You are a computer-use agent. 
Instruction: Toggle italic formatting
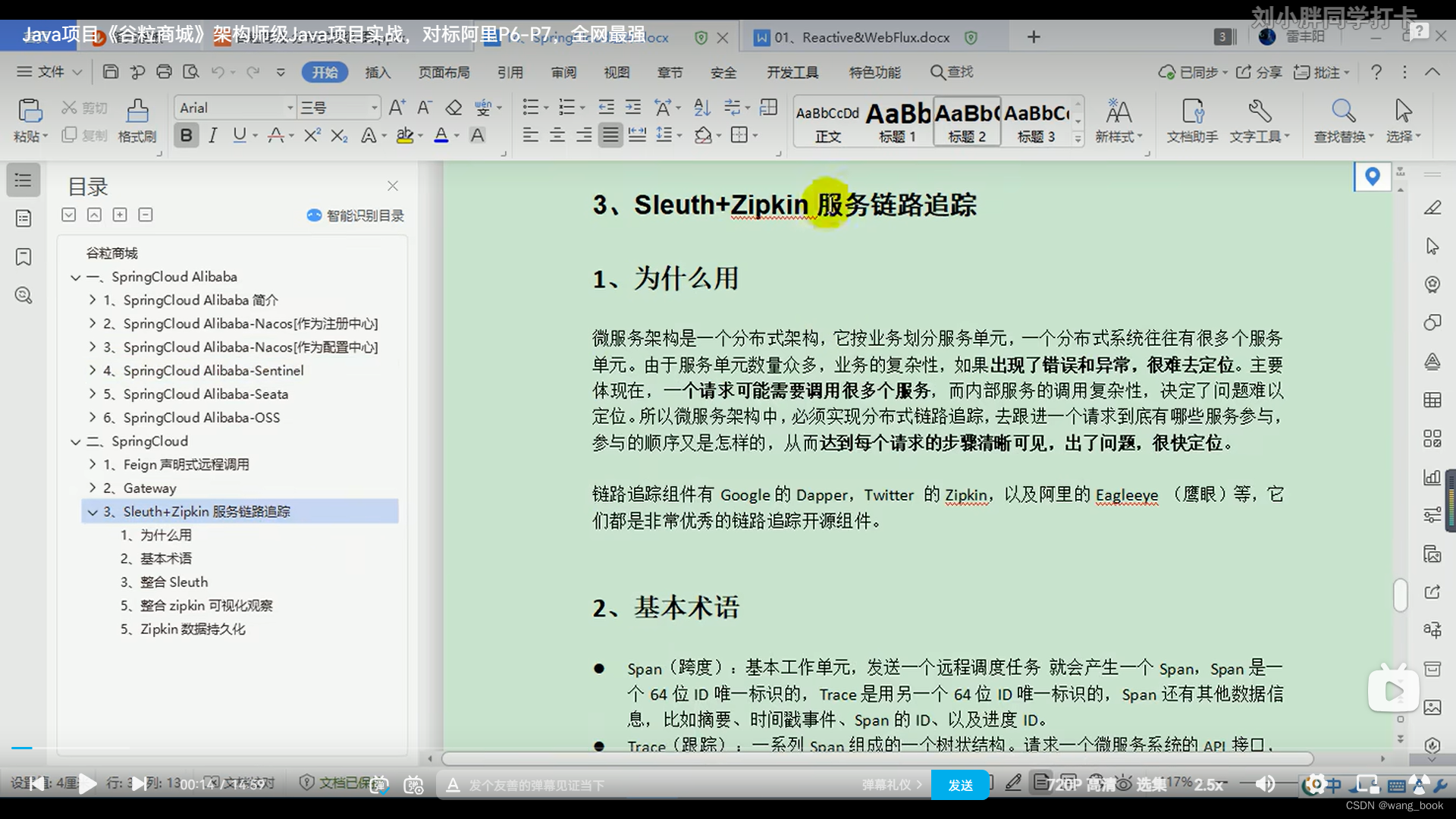point(213,136)
